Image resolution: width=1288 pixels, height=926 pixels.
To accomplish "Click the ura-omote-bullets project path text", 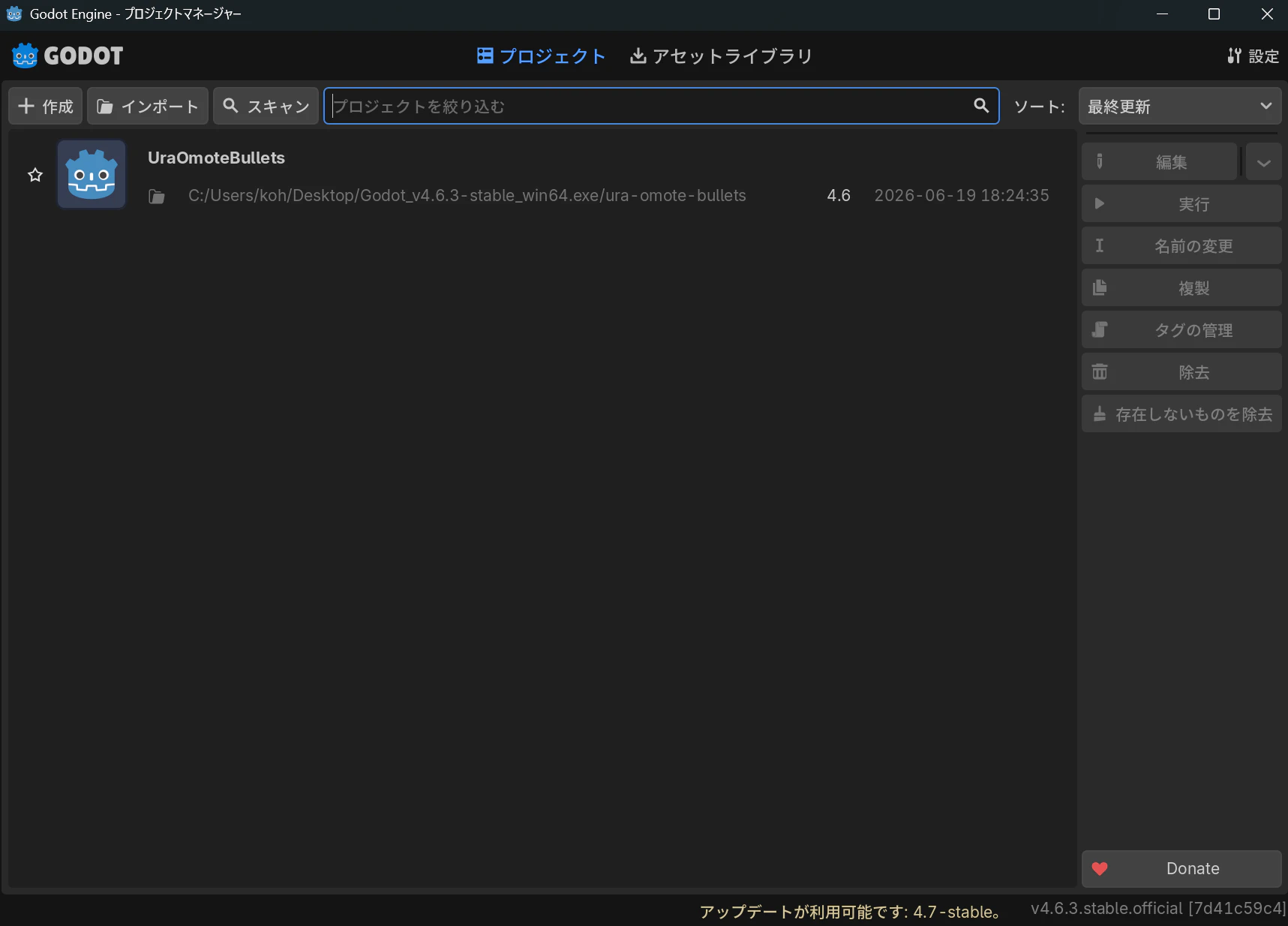I will (467, 196).
